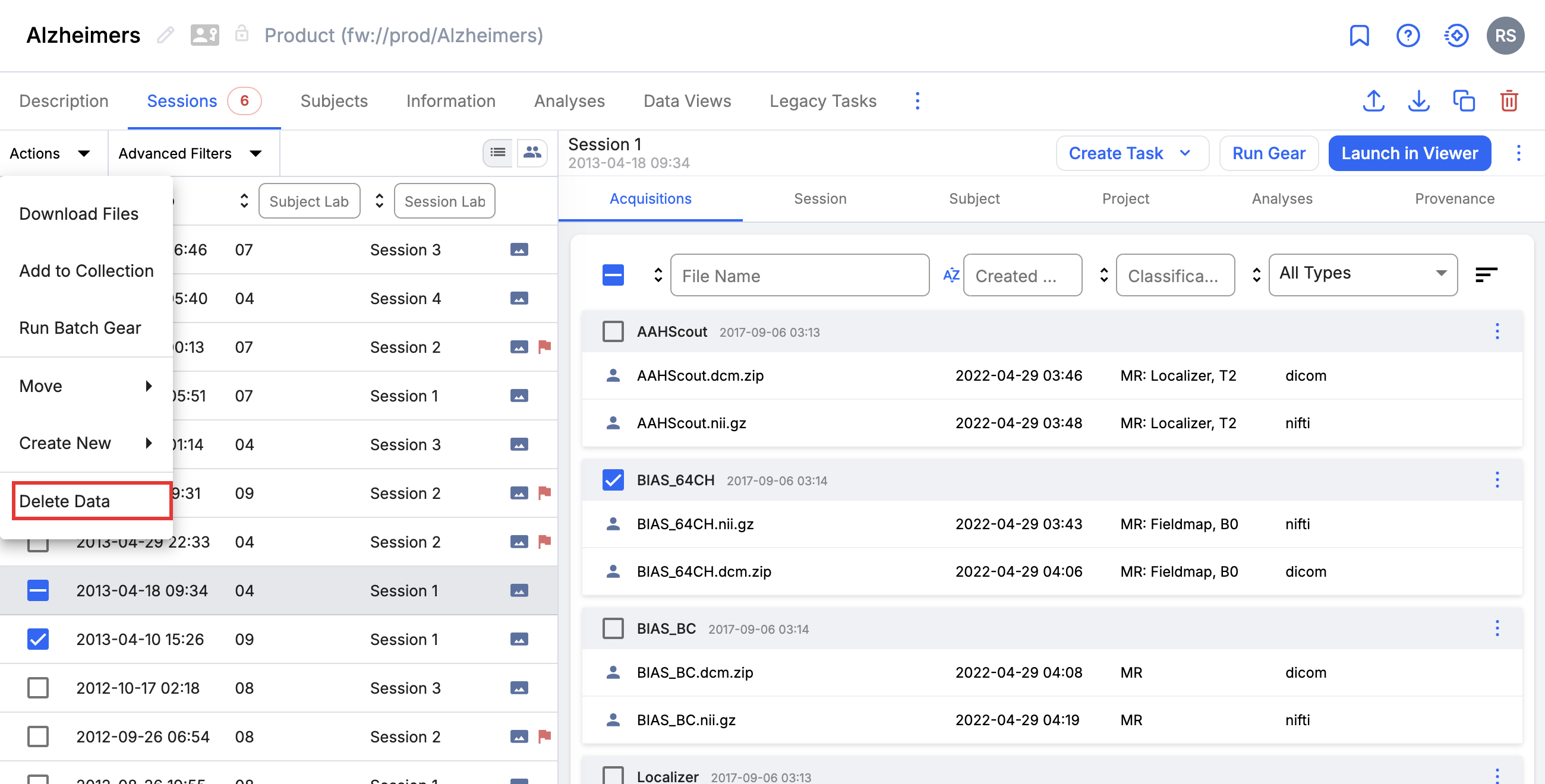Click the File Name filter field
This screenshot has width=1545, height=784.
[x=799, y=275]
